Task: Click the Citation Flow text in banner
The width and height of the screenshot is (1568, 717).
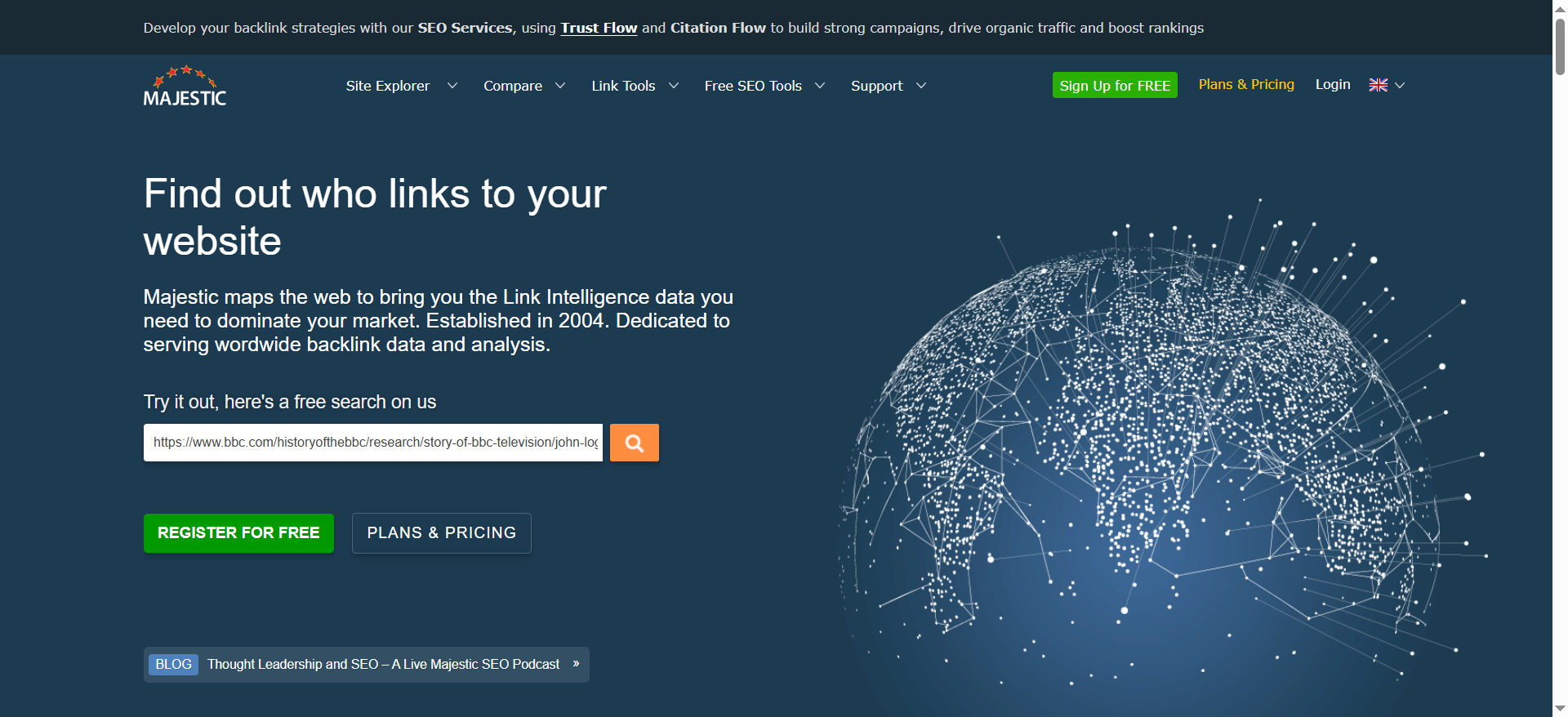Action: (x=718, y=28)
